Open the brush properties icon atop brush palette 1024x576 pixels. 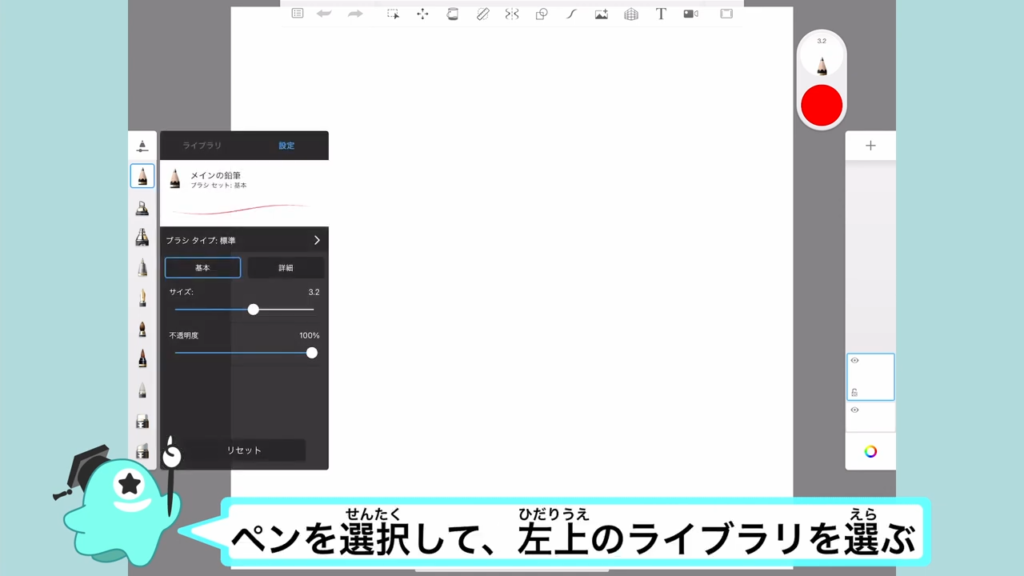tap(142, 146)
